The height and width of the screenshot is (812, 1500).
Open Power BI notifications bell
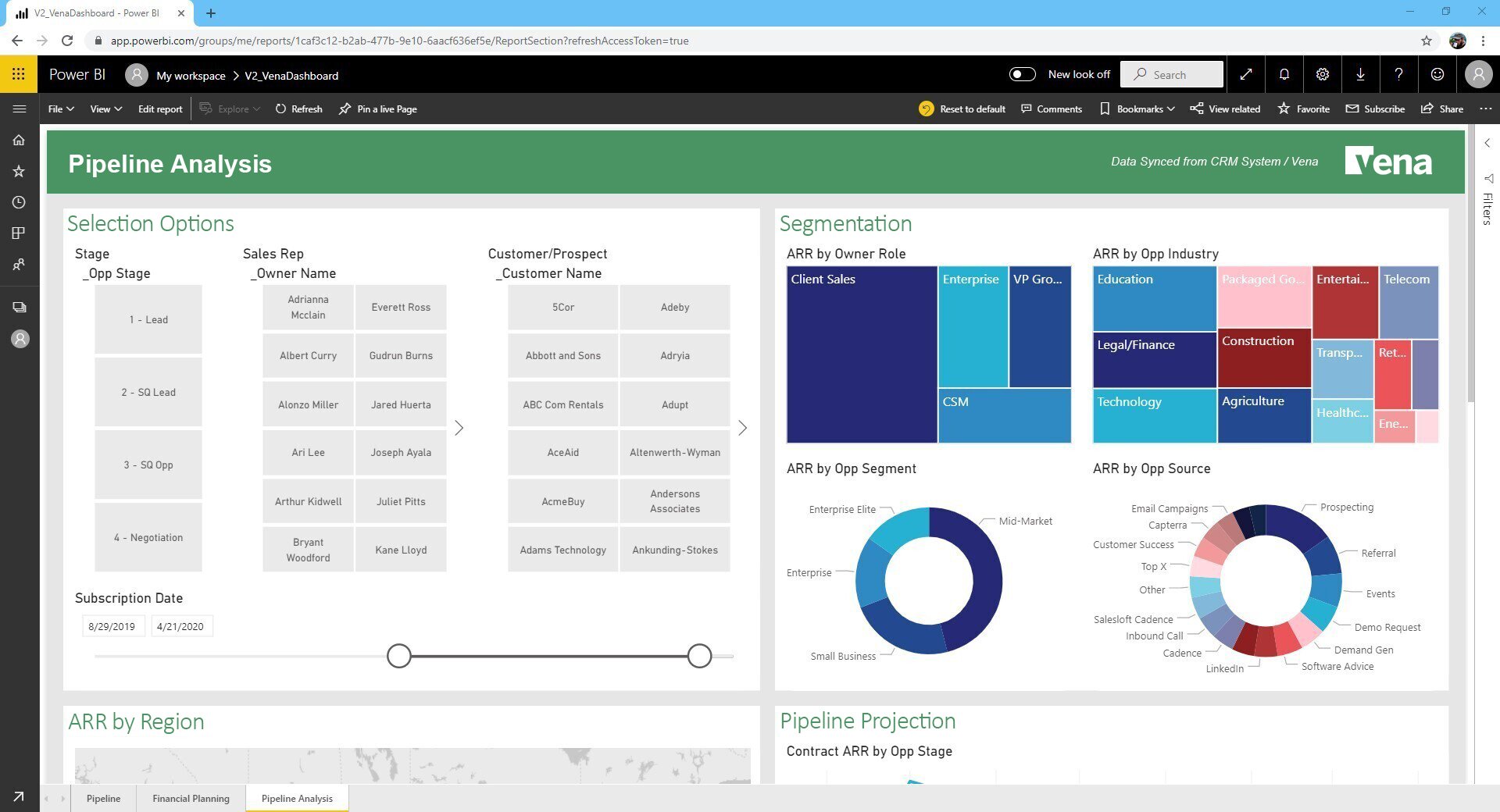1284,74
